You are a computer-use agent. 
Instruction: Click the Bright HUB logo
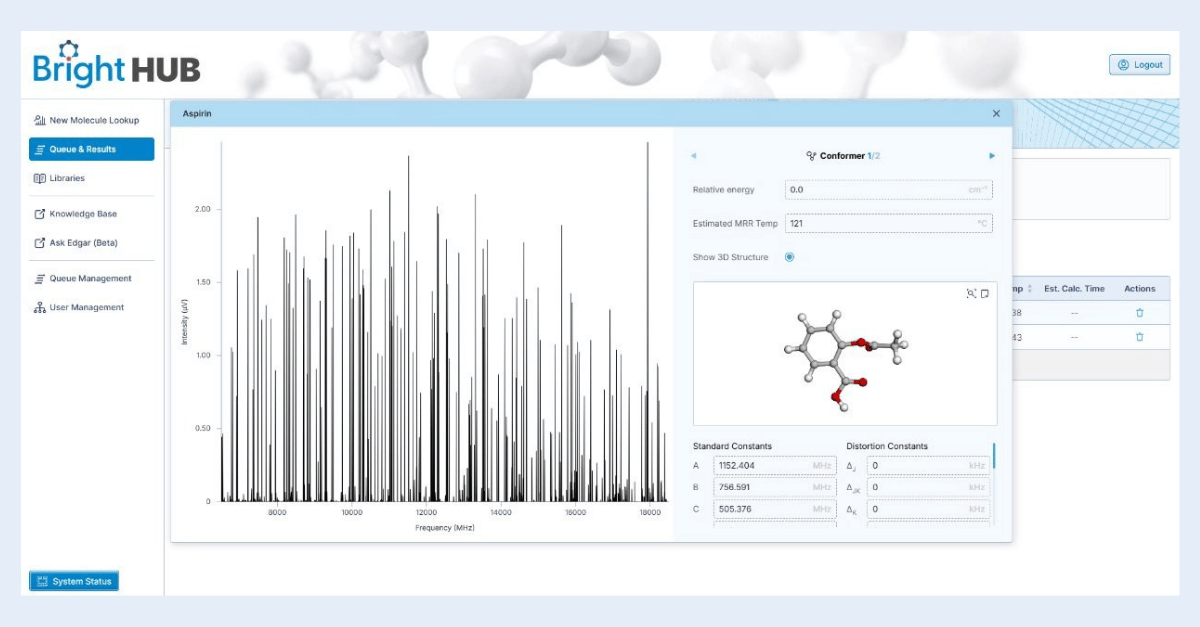(116, 64)
